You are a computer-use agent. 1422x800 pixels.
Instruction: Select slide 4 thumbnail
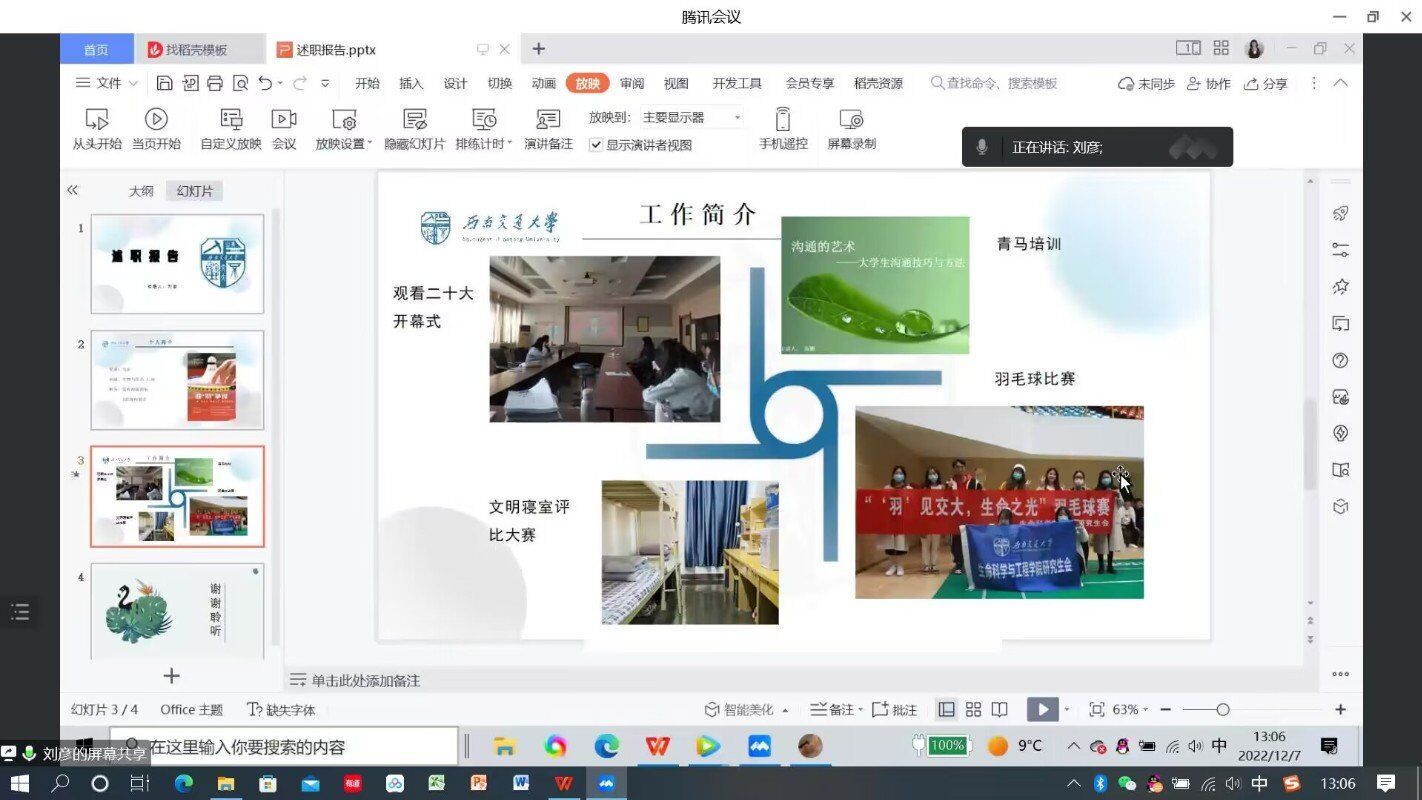pyautogui.click(x=177, y=611)
